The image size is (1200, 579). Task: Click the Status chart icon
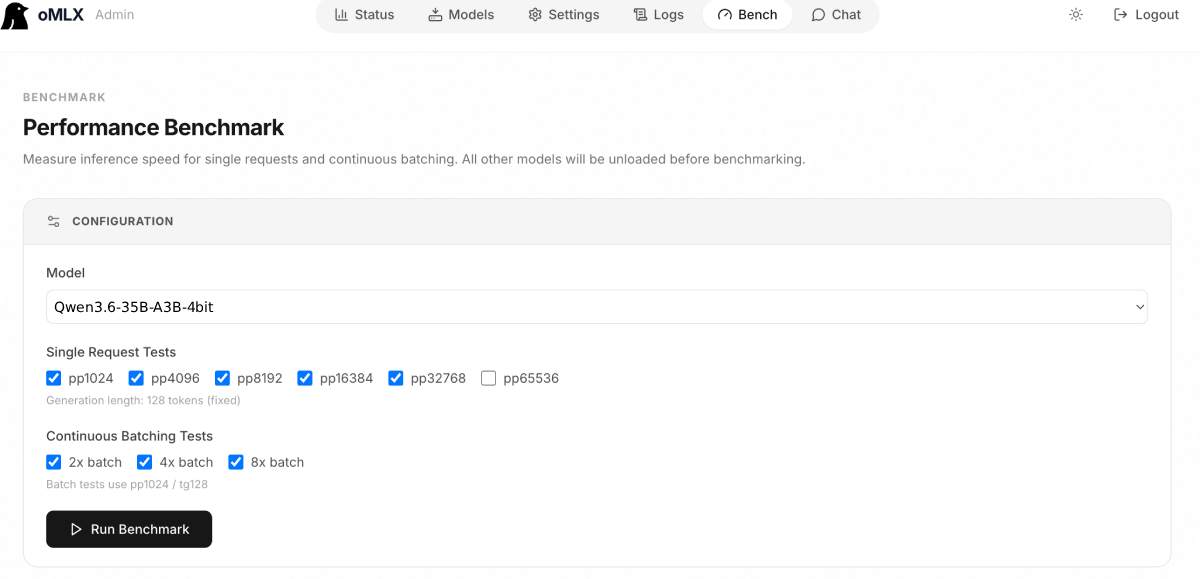pos(341,15)
